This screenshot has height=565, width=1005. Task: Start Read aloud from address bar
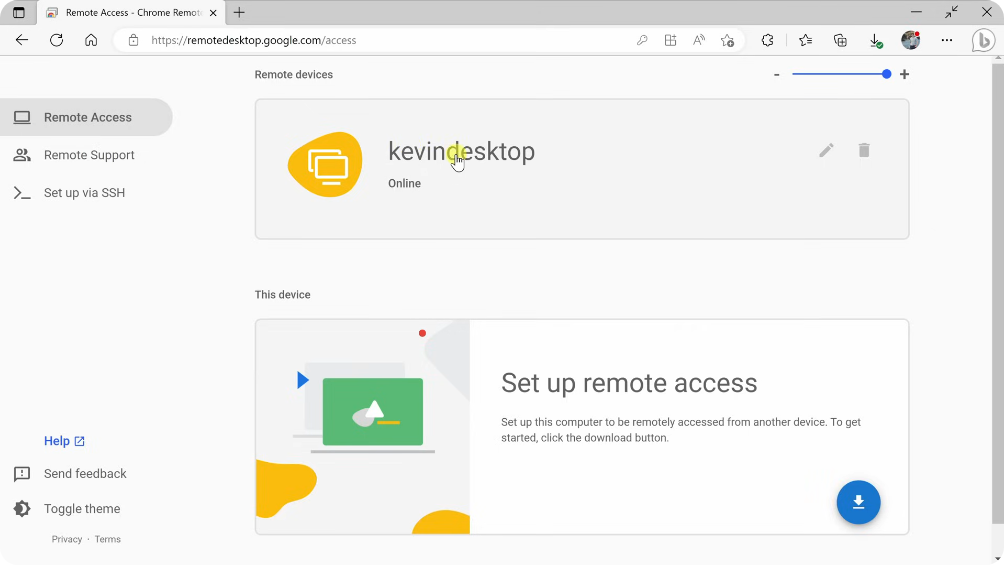(x=699, y=40)
